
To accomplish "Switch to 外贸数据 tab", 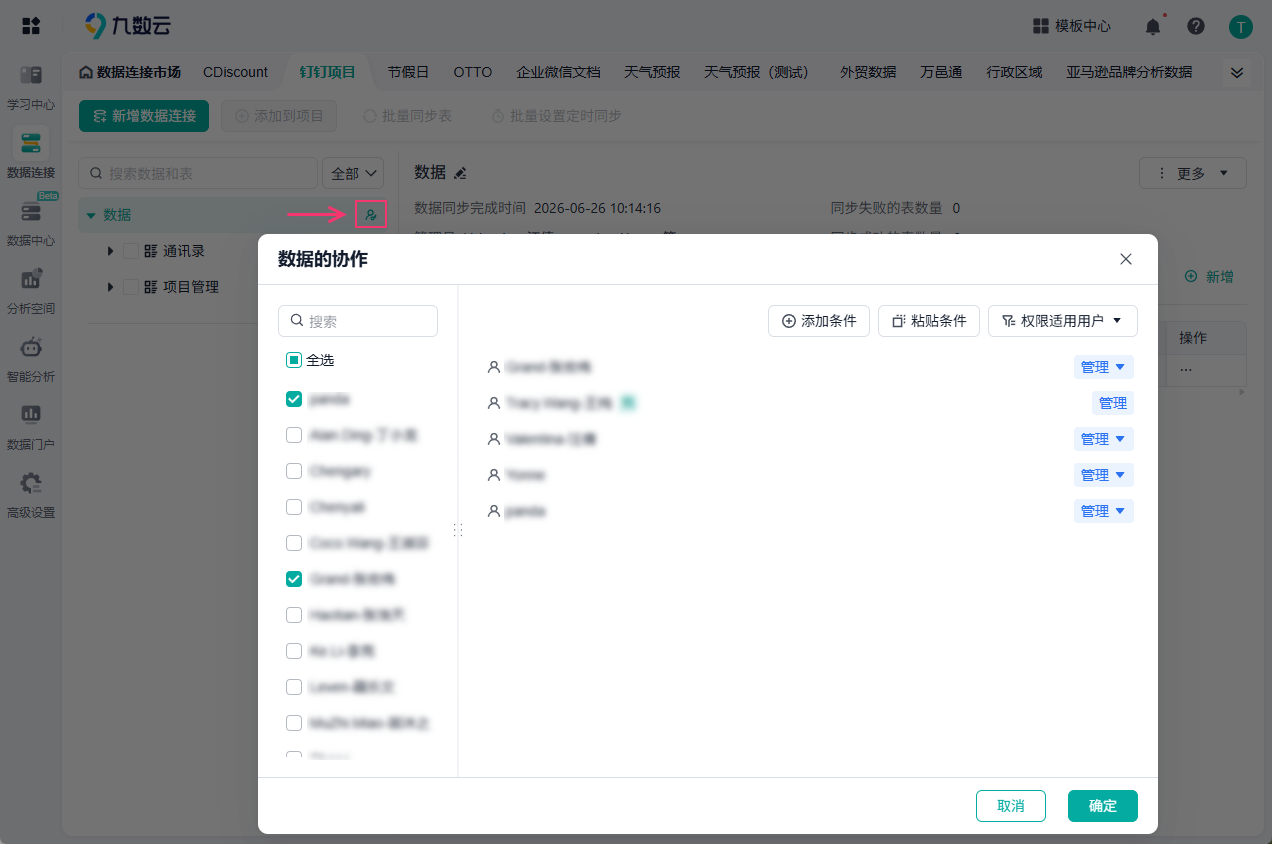I will [x=868, y=72].
